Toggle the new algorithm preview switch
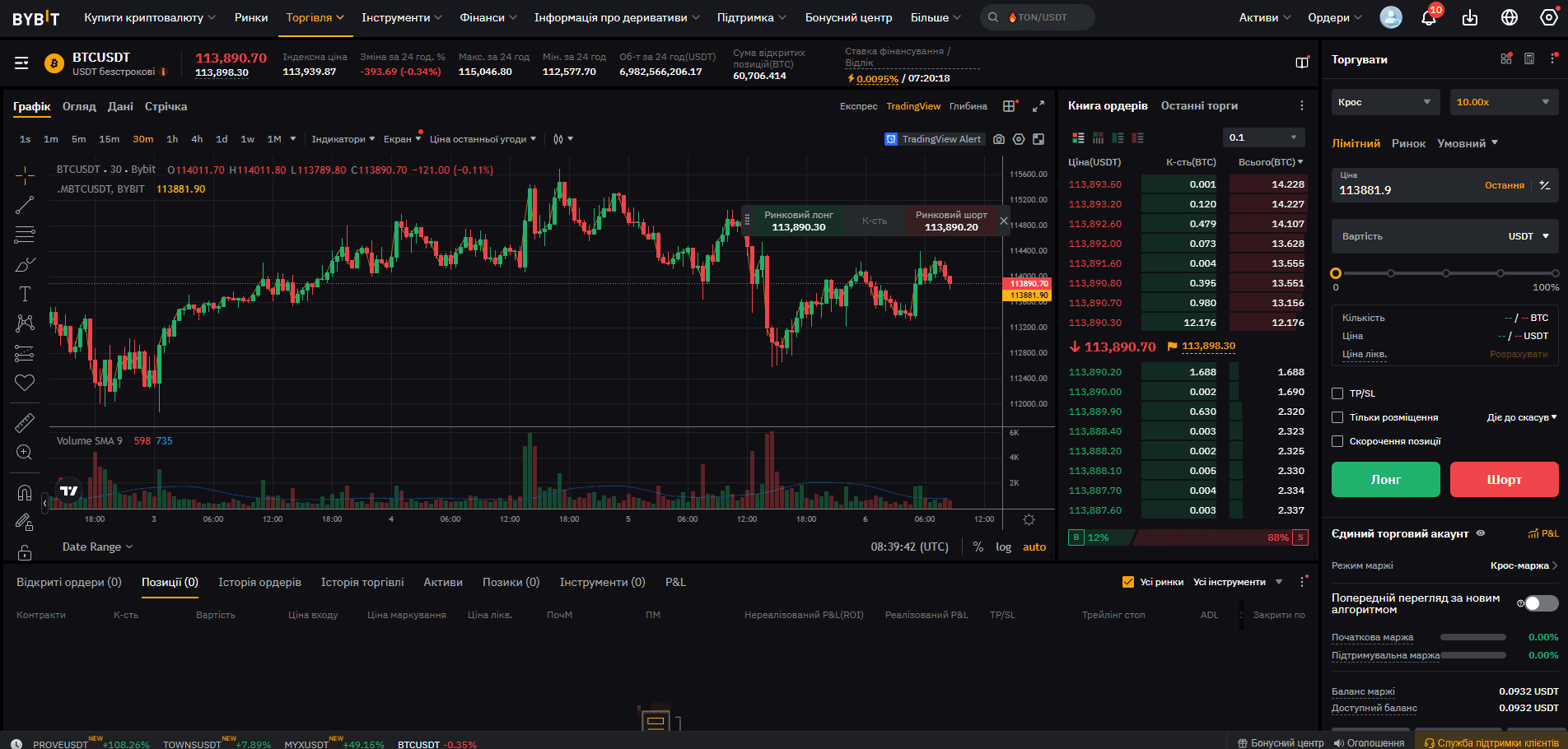Viewport: 1568px width, 749px height. 1541,603
